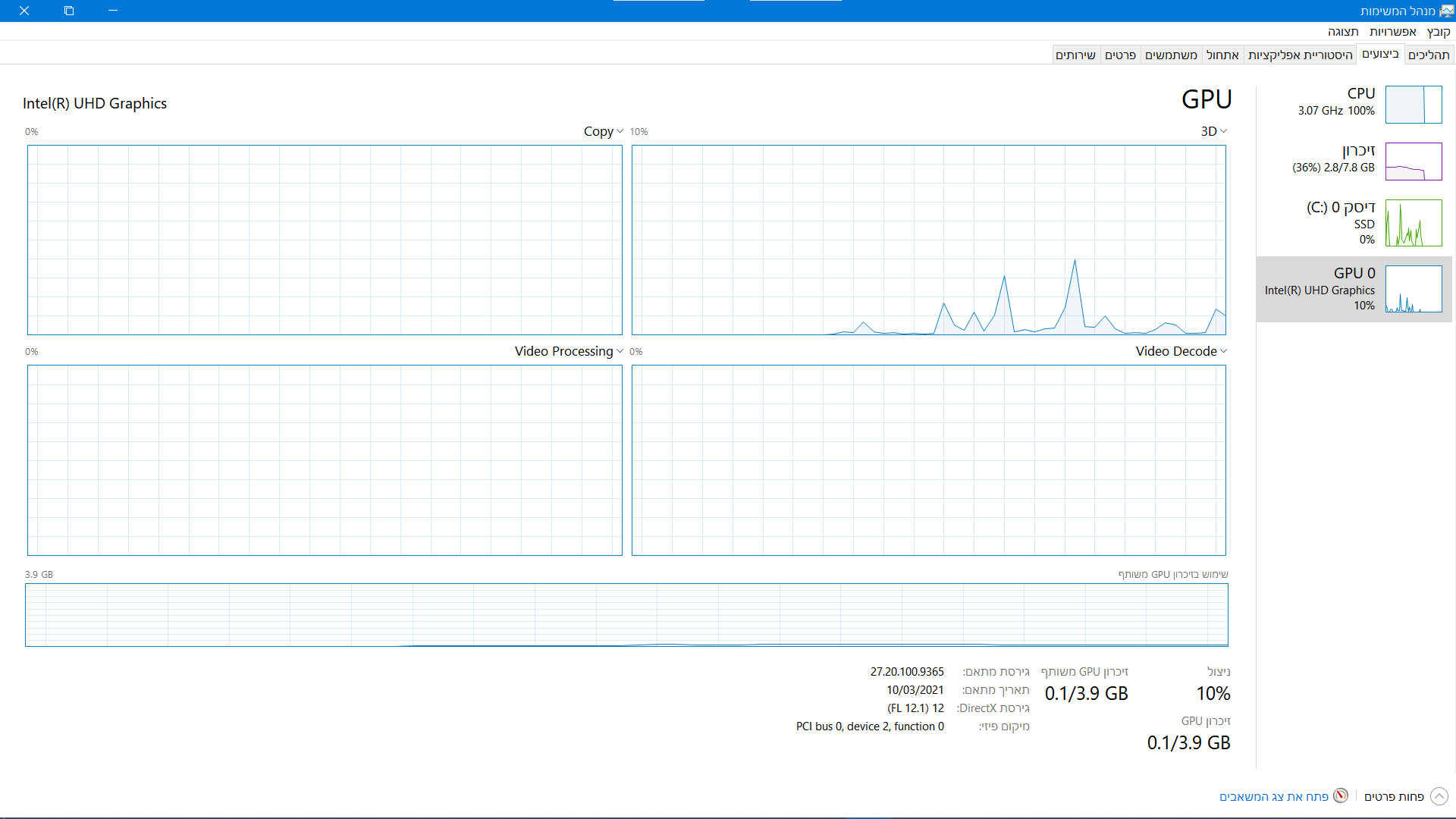Screen dimensions: 1456x819
Task: Click the Intel(R) UHD Graphics header text
Action: [95, 103]
